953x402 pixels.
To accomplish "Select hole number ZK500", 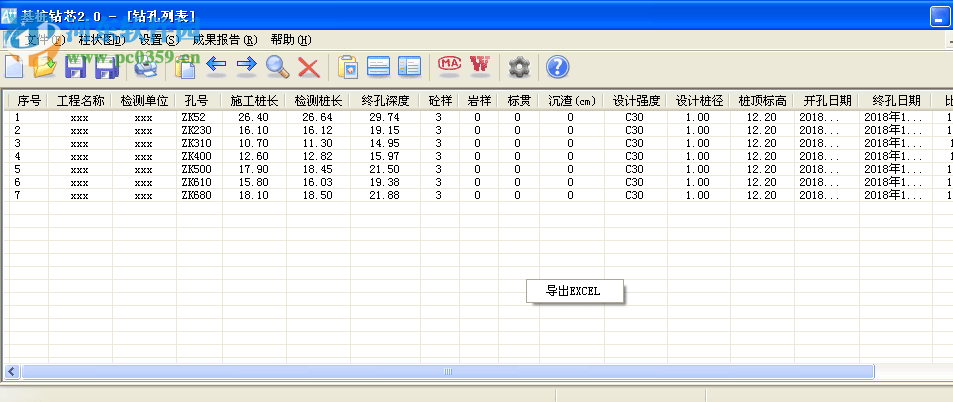I will (x=197, y=169).
